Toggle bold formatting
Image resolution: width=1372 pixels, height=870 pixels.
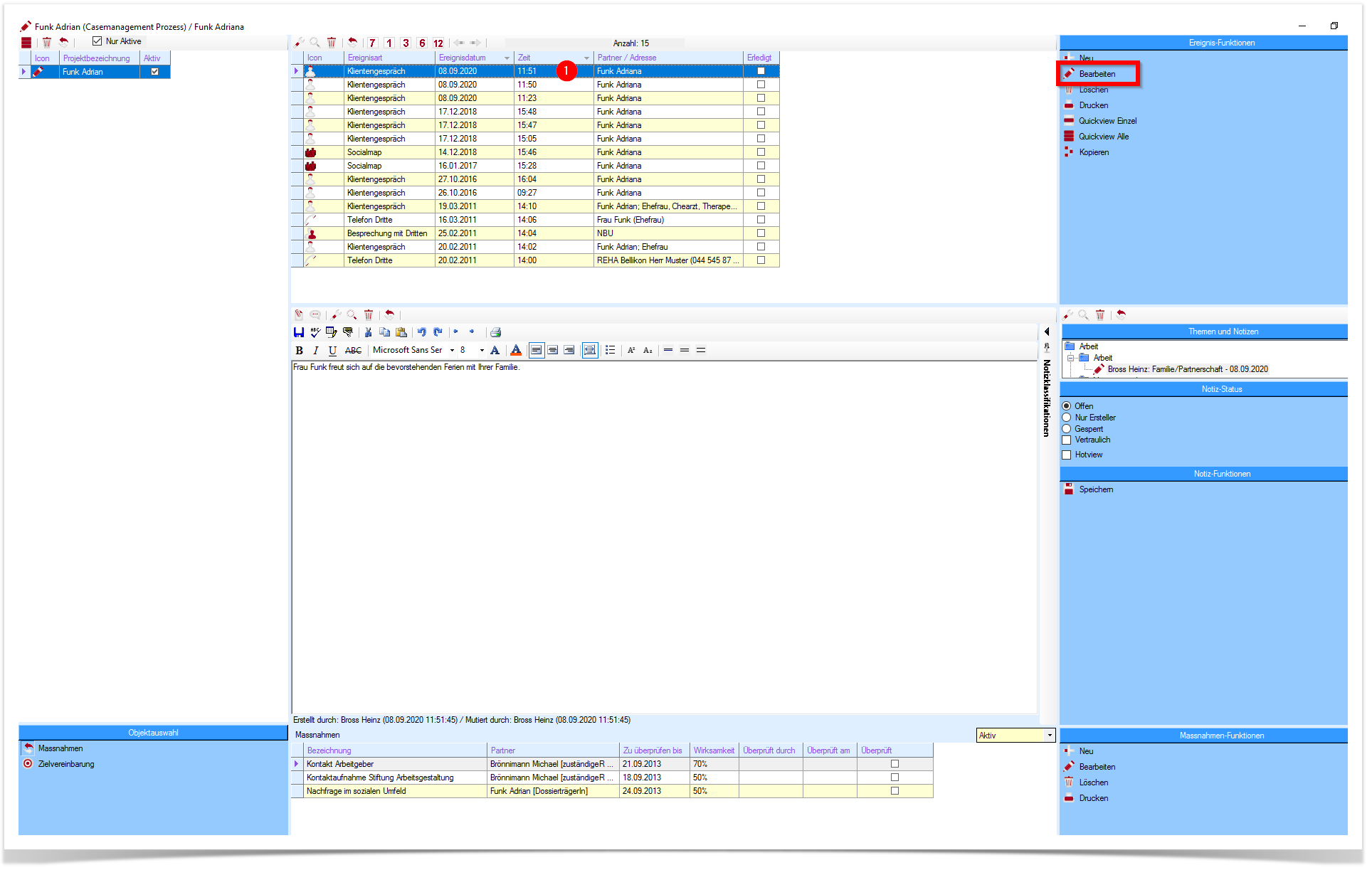pyautogui.click(x=300, y=351)
